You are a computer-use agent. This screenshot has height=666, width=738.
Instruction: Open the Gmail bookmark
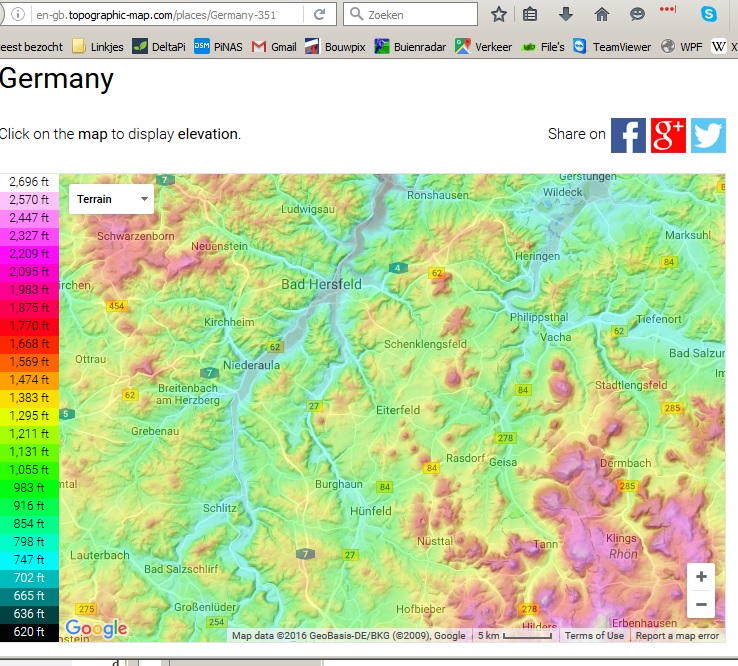pos(274,46)
